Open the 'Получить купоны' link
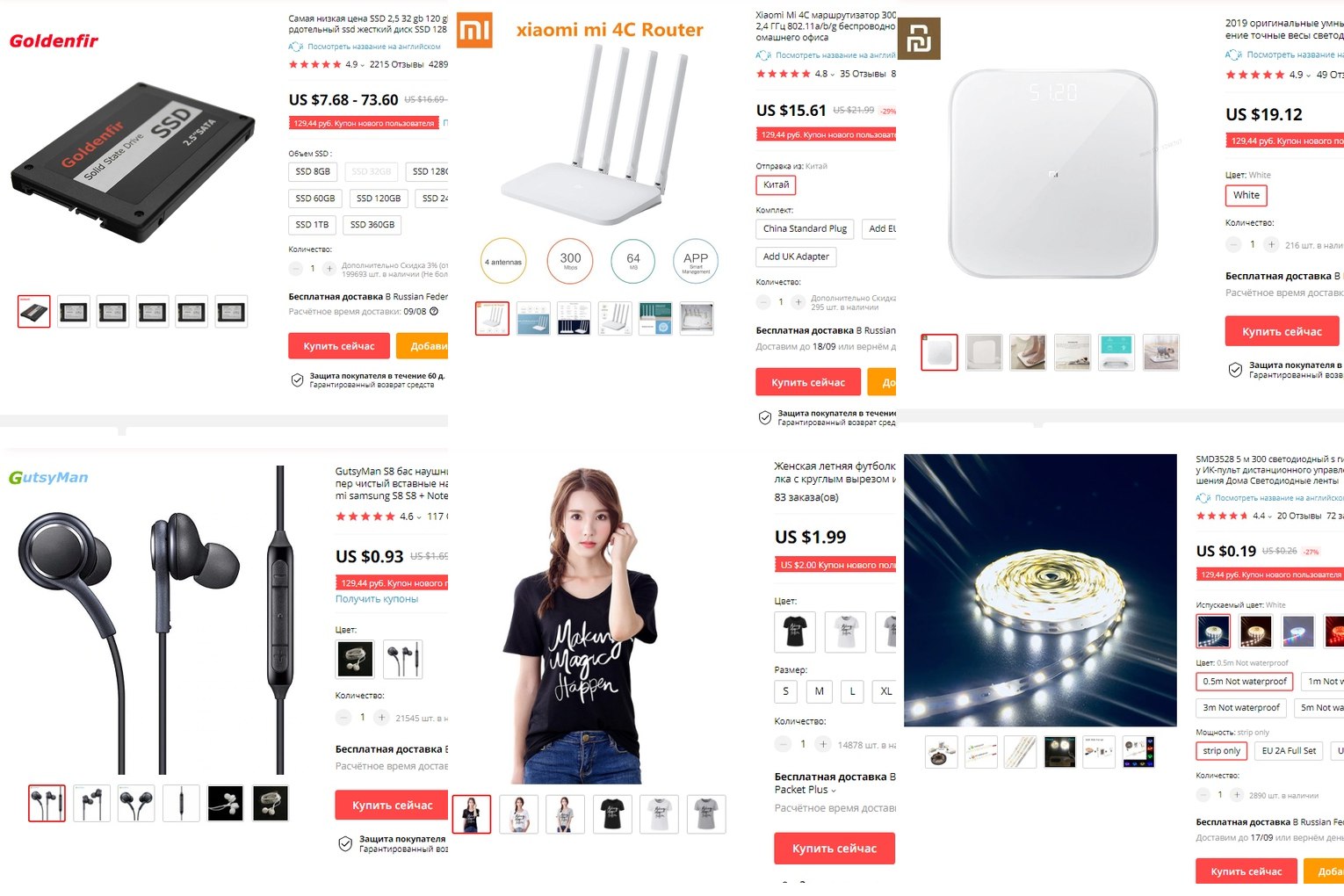Image resolution: width=1344 pixels, height=896 pixels. [377, 599]
